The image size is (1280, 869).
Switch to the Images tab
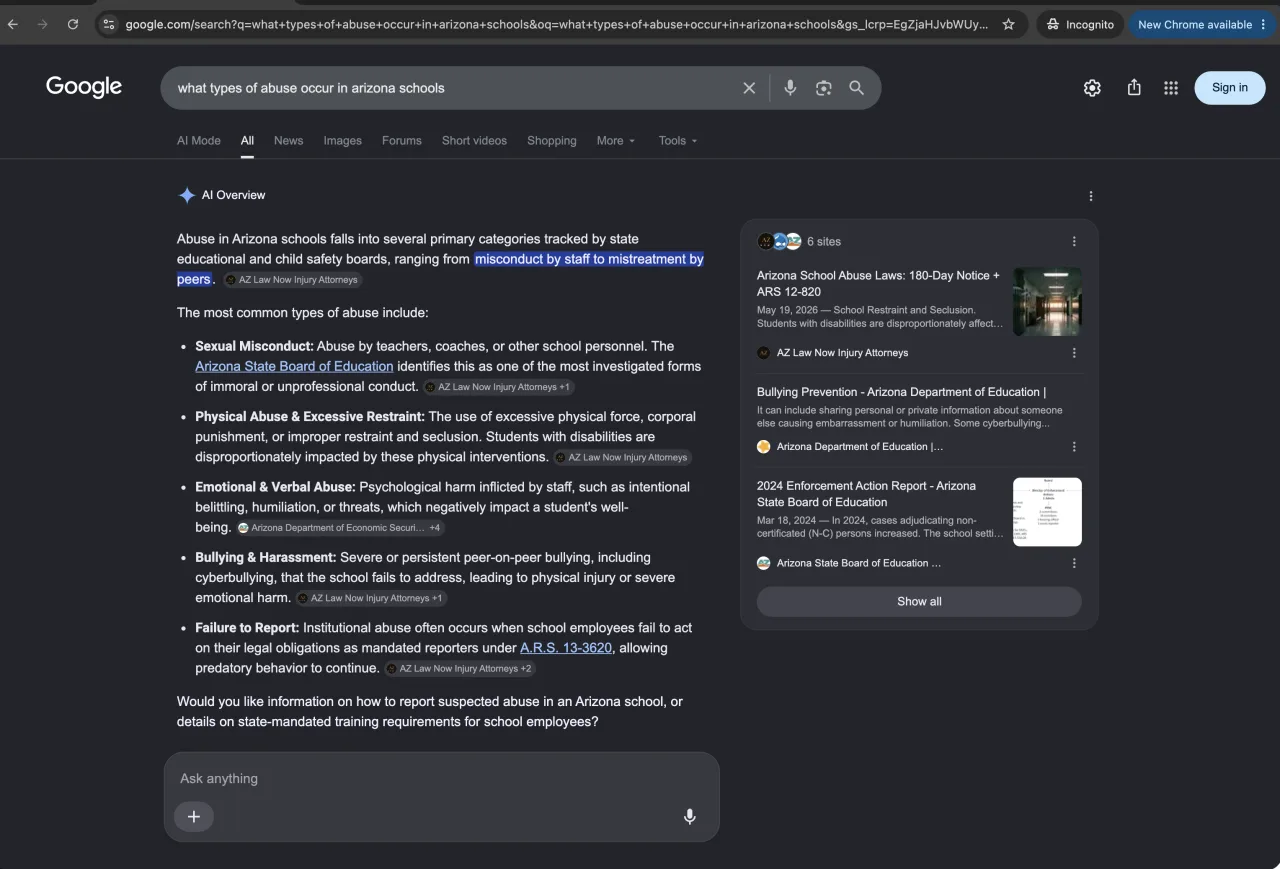342,141
